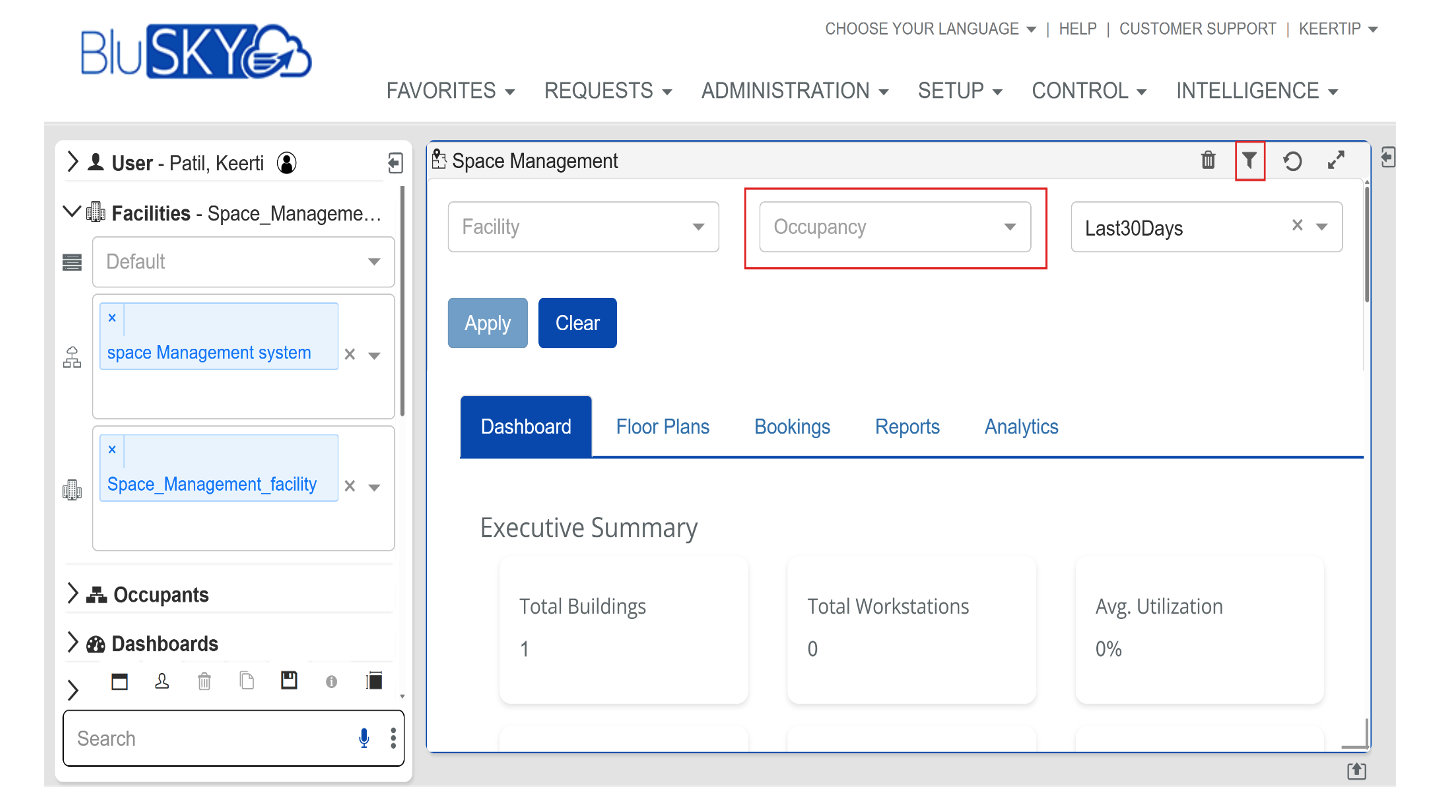The height and width of the screenshot is (802, 1438).
Task: Open the Facility dropdown
Action: [x=583, y=227]
